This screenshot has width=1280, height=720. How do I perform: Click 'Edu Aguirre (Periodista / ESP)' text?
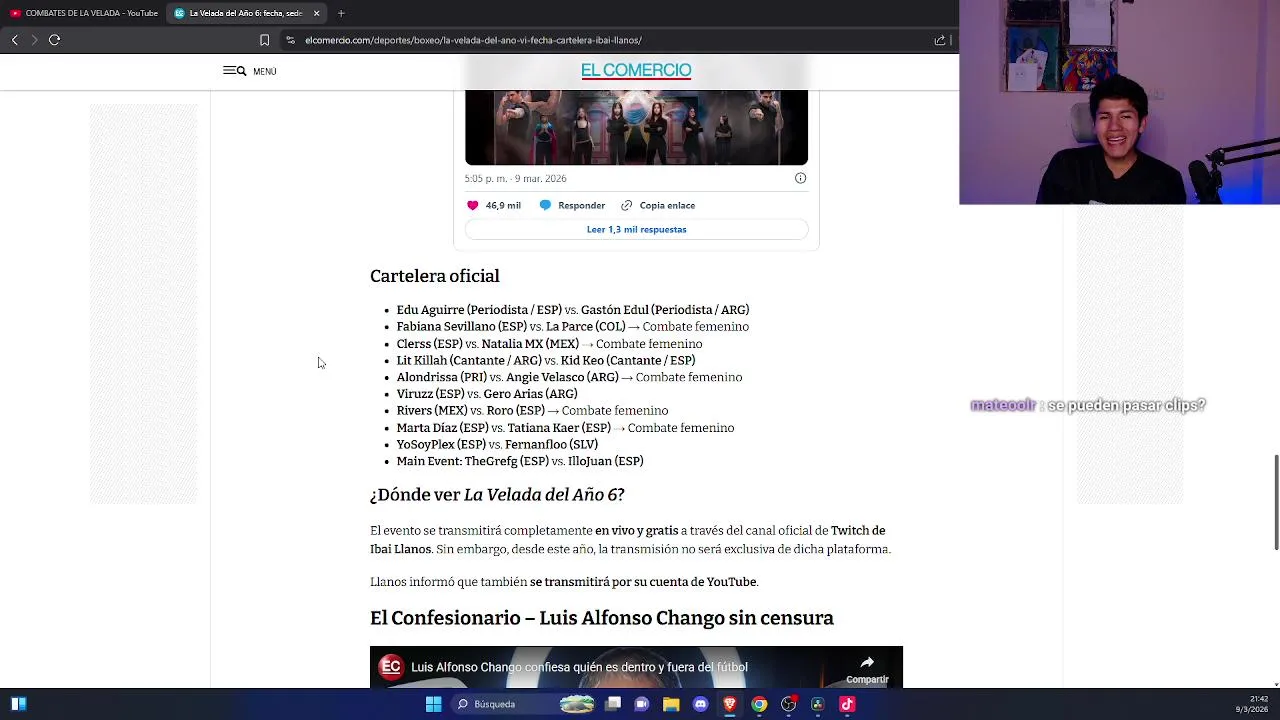click(x=479, y=310)
